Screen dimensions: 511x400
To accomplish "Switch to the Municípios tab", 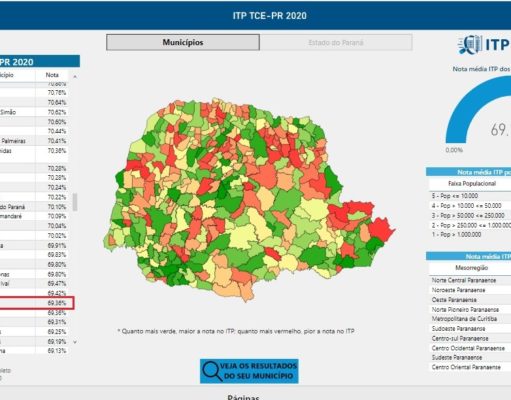I will coord(183,42).
